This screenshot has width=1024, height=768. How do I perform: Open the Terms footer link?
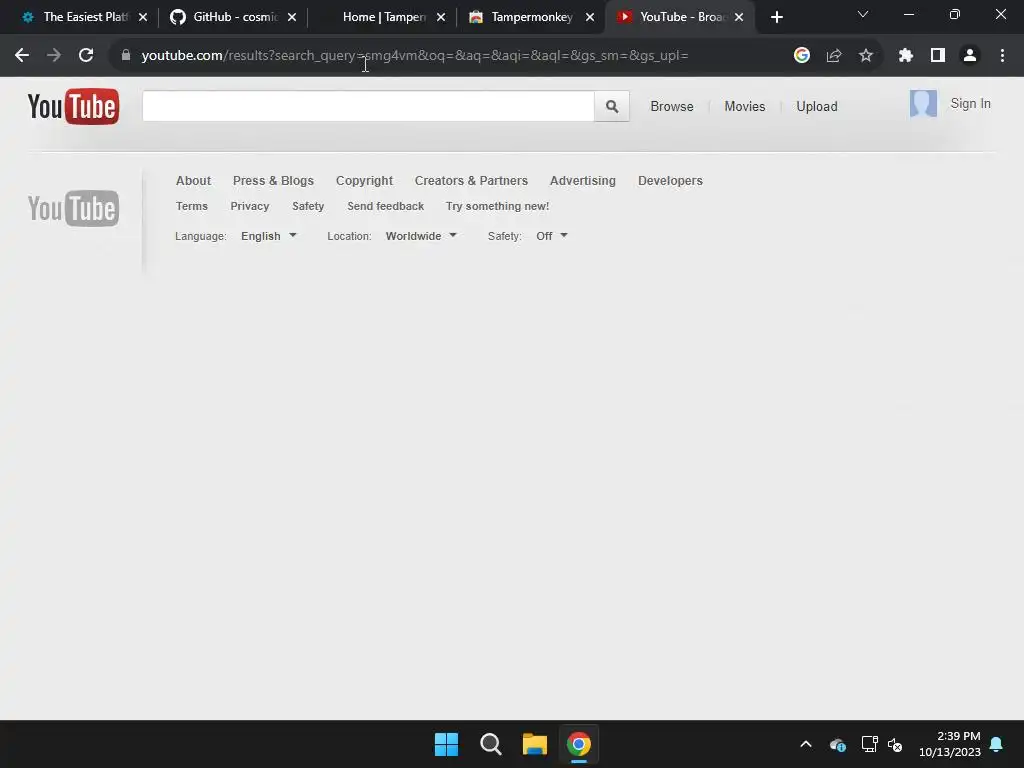click(x=191, y=206)
